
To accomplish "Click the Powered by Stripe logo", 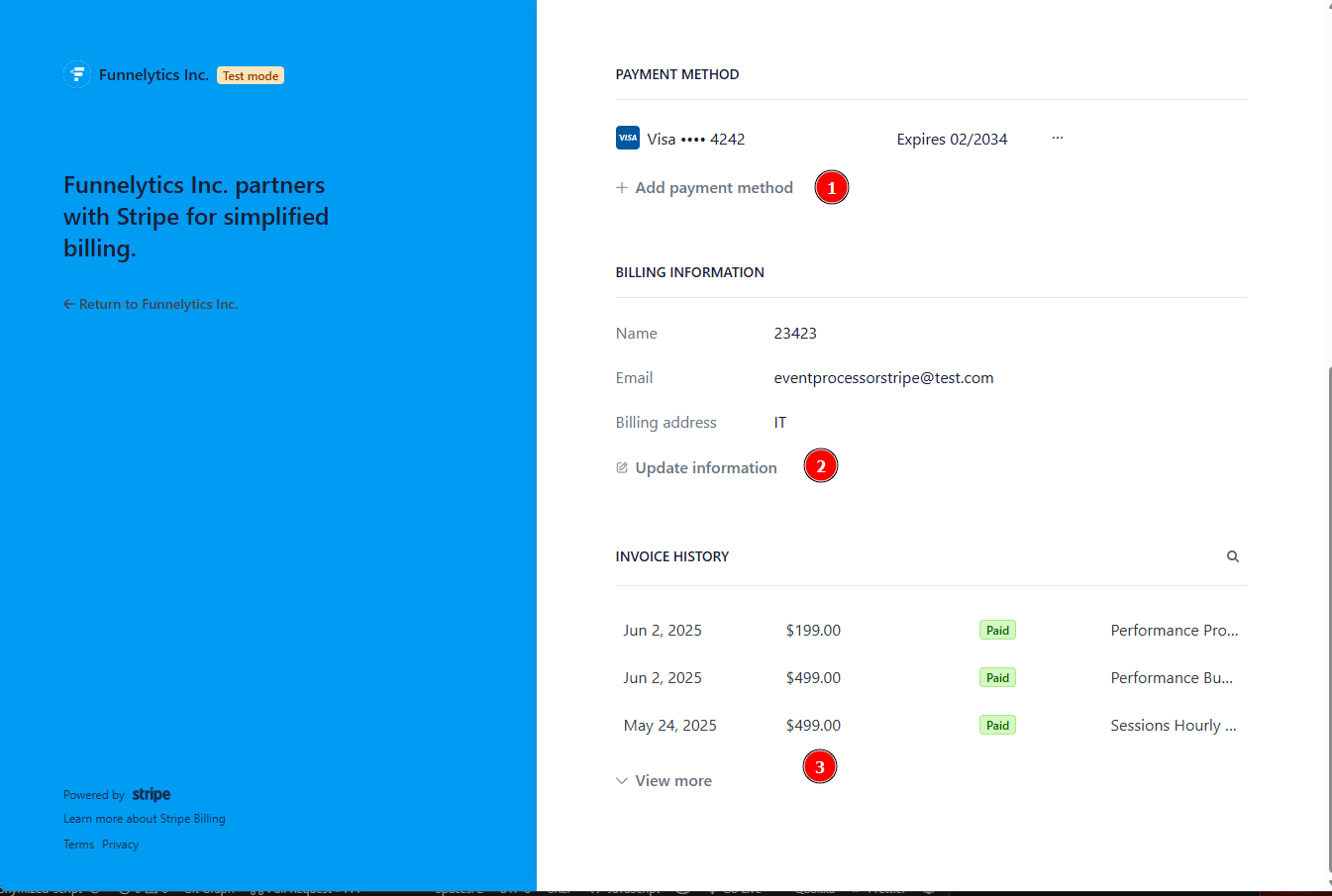I will (152, 794).
